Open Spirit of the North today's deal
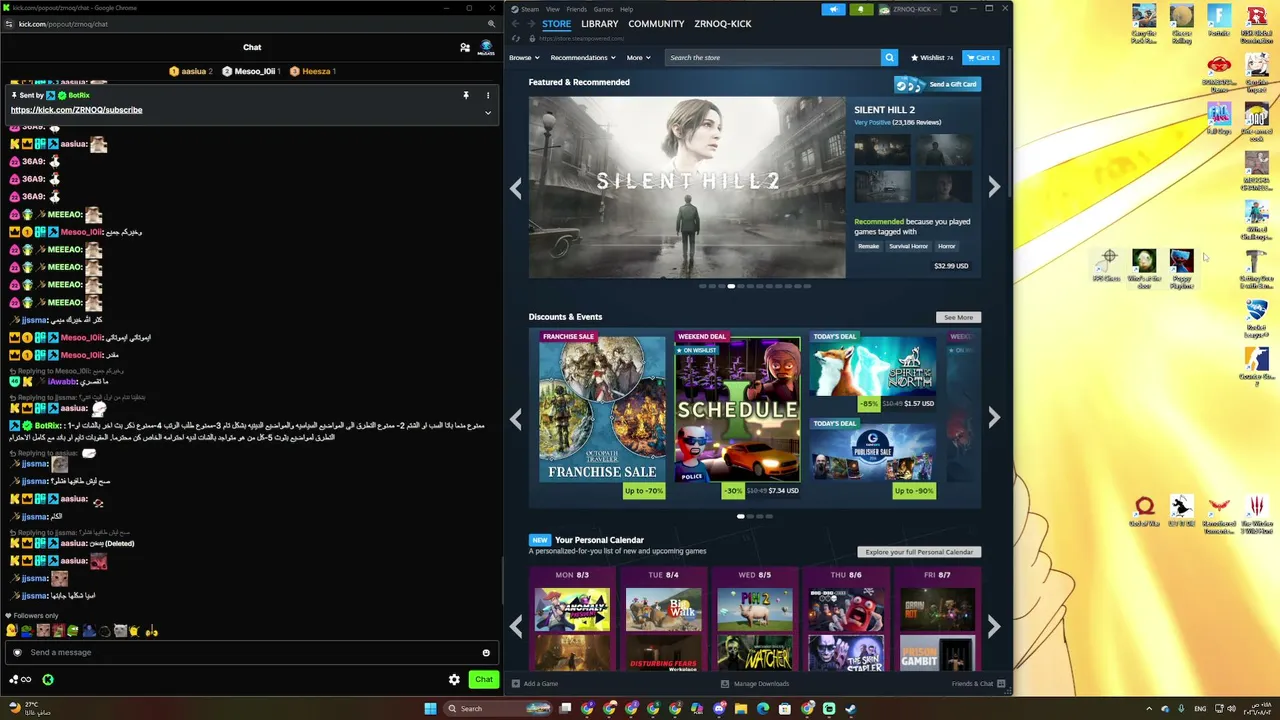Screen dimensions: 1280x720 point(873,372)
